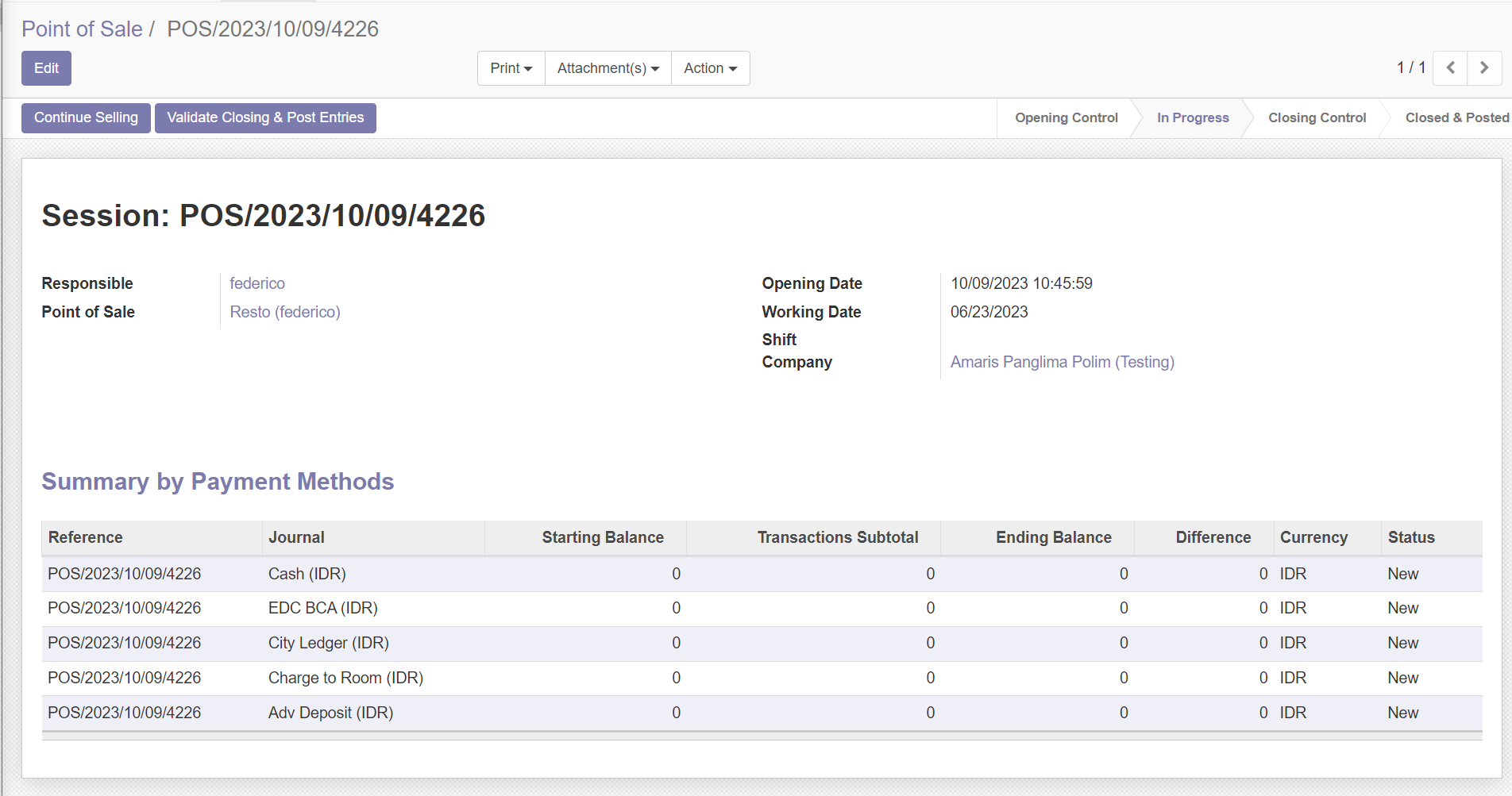The width and height of the screenshot is (1512, 796).
Task: Sort by Starting Balance column header
Action: point(585,537)
